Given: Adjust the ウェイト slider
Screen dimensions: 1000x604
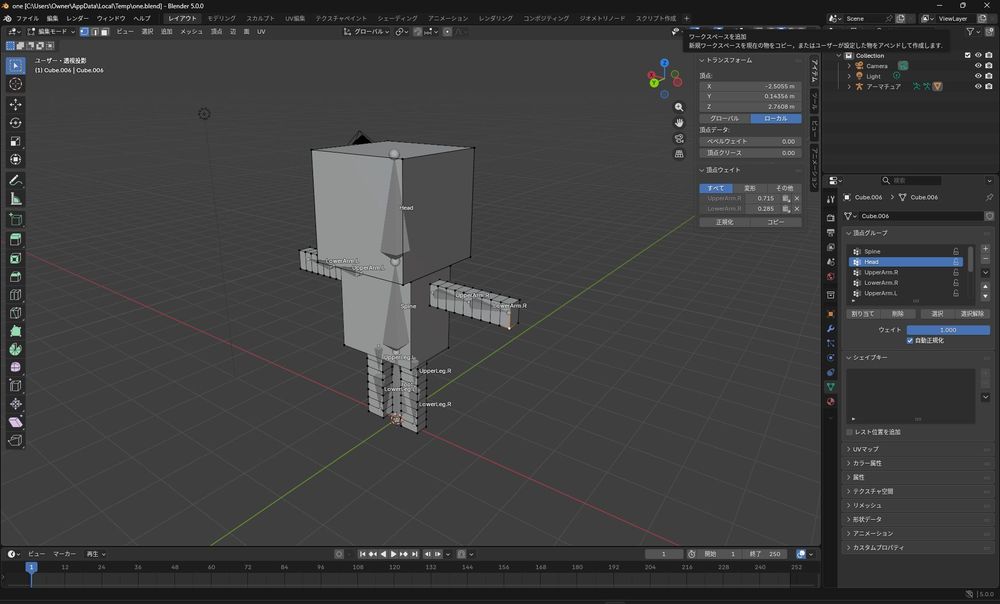Looking at the screenshot, I should click(946, 329).
